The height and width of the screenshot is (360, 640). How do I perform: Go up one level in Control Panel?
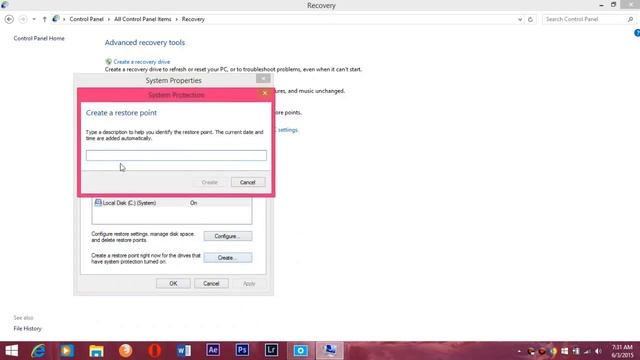tap(44, 19)
